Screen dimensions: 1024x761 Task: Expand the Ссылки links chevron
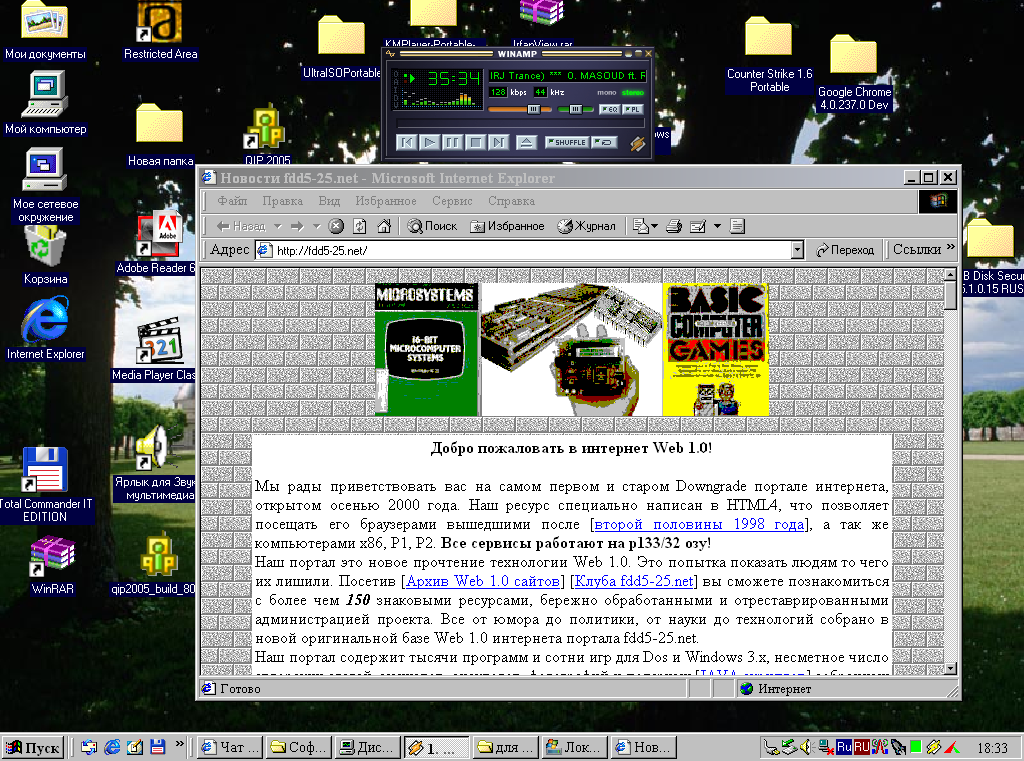coord(950,247)
